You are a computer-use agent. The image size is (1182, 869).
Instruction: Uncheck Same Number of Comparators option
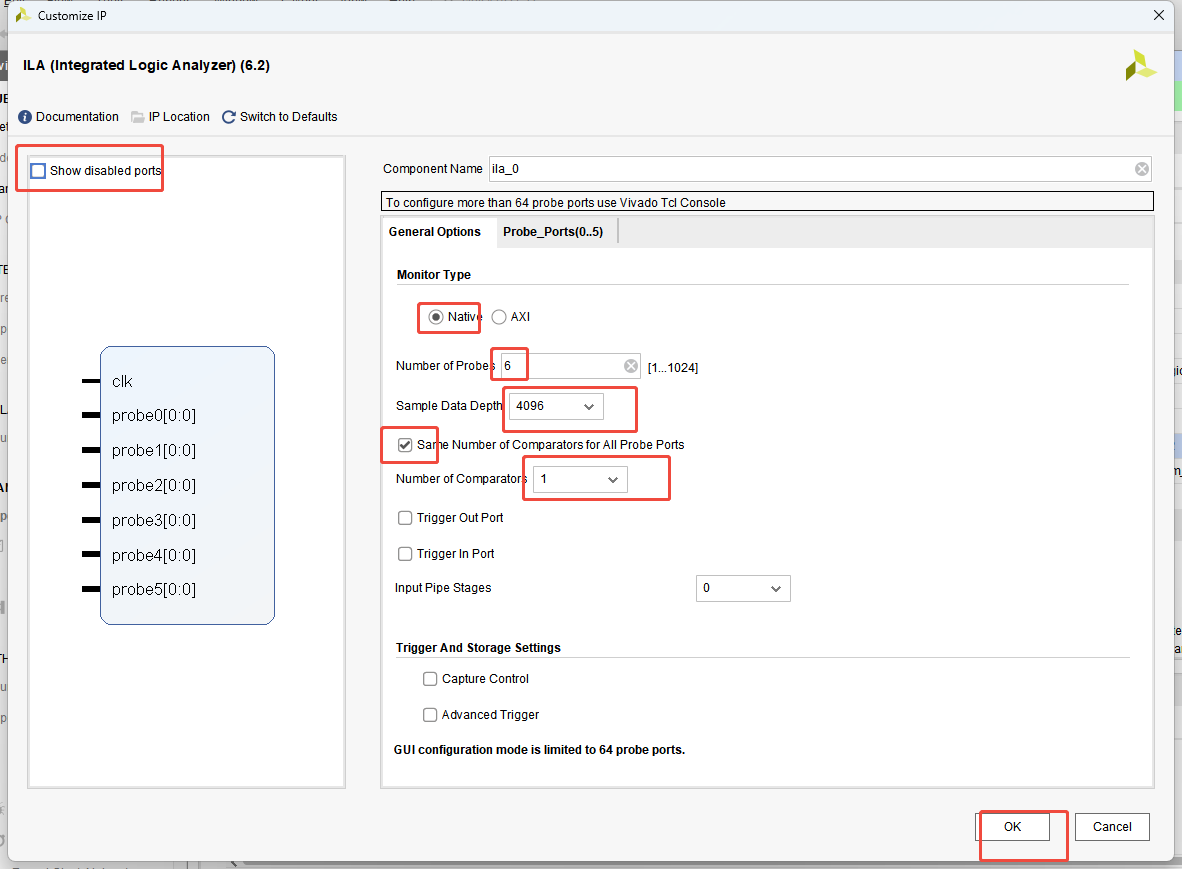click(x=405, y=445)
